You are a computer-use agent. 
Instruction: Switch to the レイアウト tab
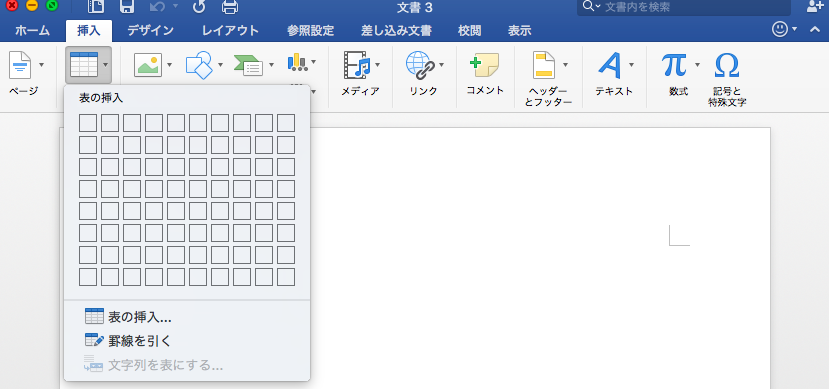230,31
